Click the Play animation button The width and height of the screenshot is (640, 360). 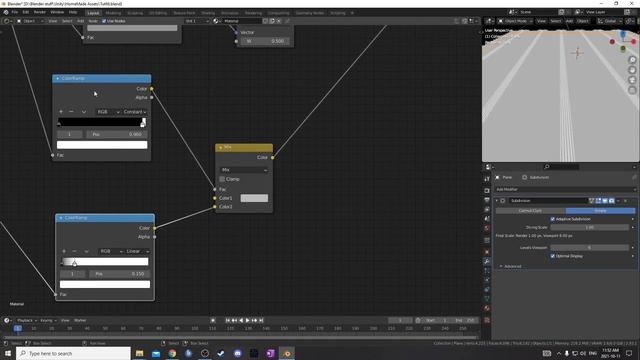(247, 320)
